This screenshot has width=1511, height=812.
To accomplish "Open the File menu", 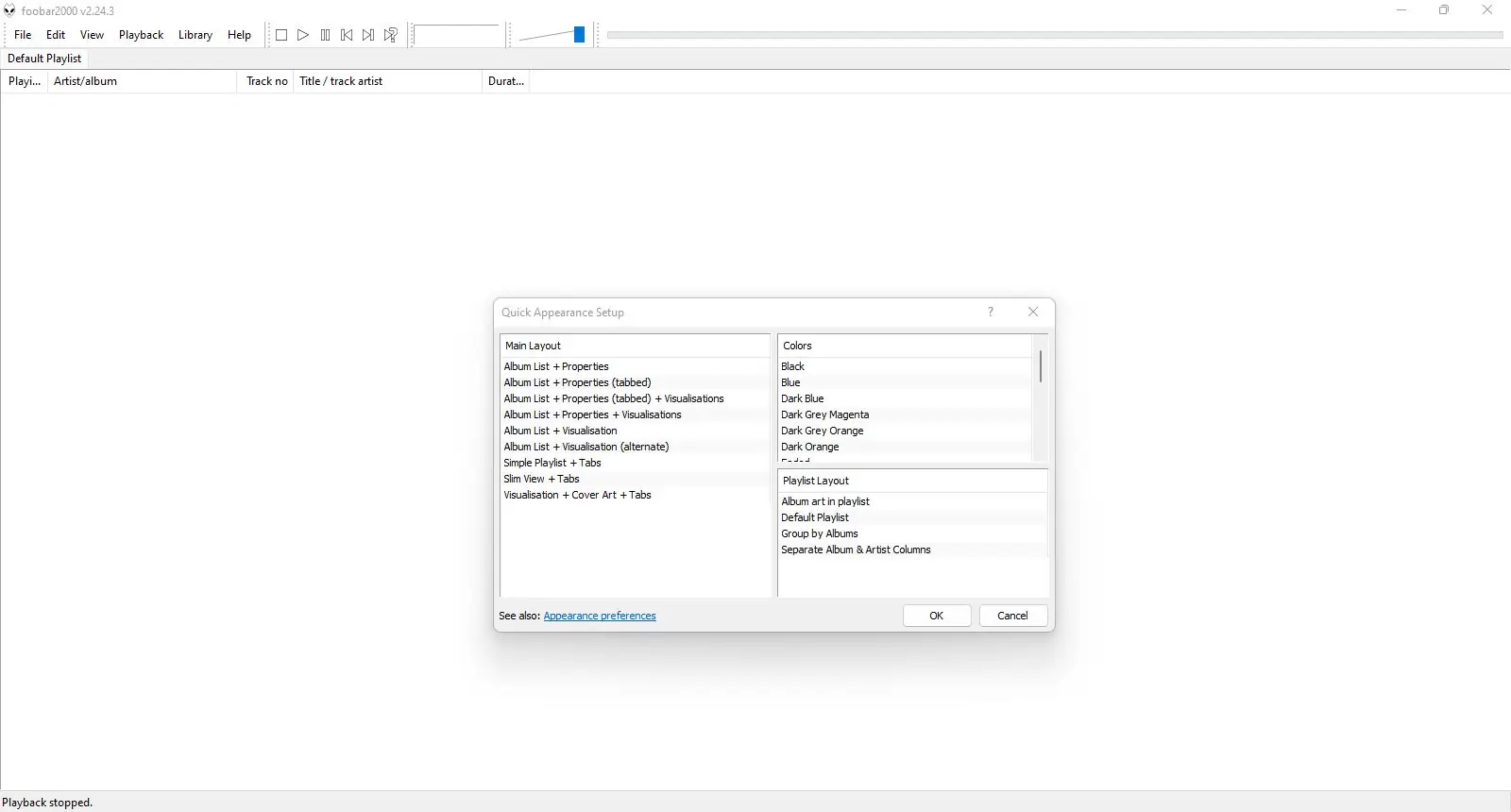I will tap(23, 35).
